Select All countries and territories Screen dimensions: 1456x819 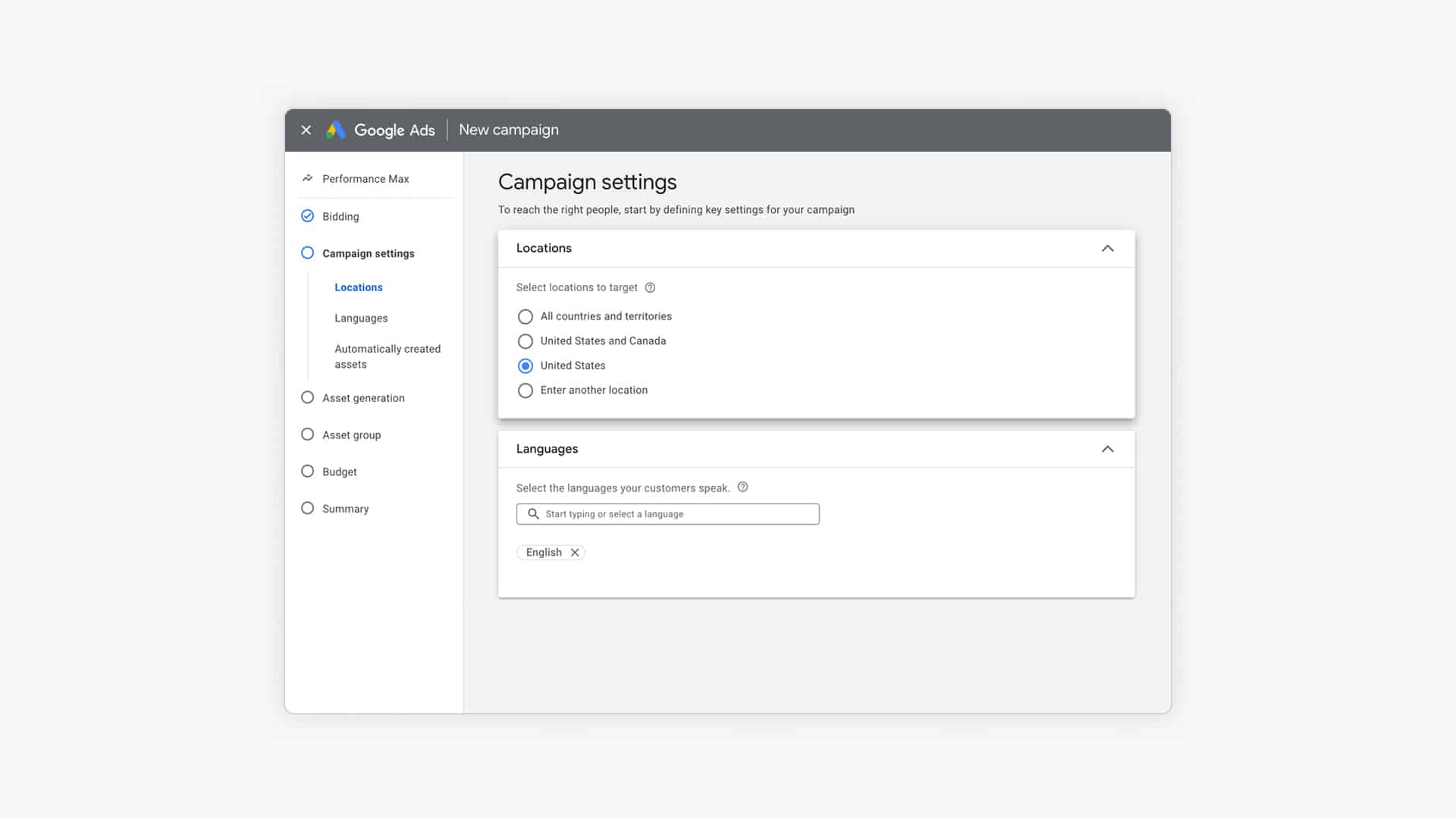click(525, 316)
